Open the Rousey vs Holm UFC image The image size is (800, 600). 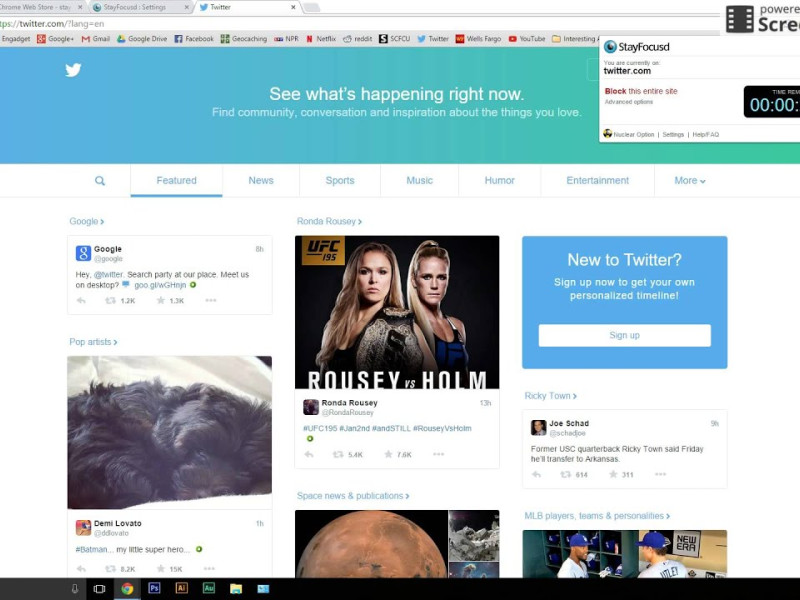click(397, 312)
